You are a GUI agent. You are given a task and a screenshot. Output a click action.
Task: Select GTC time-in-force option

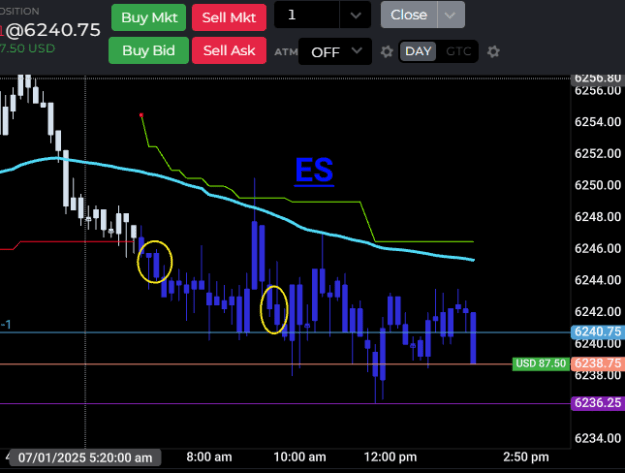click(x=458, y=51)
